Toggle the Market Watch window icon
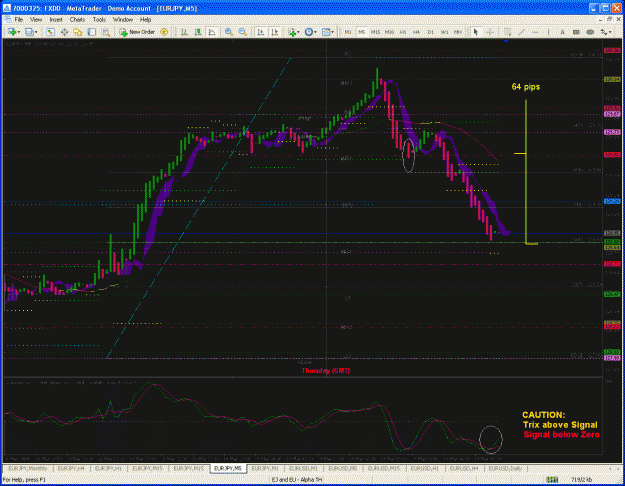This screenshot has height=486, width=625. tap(50, 32)
